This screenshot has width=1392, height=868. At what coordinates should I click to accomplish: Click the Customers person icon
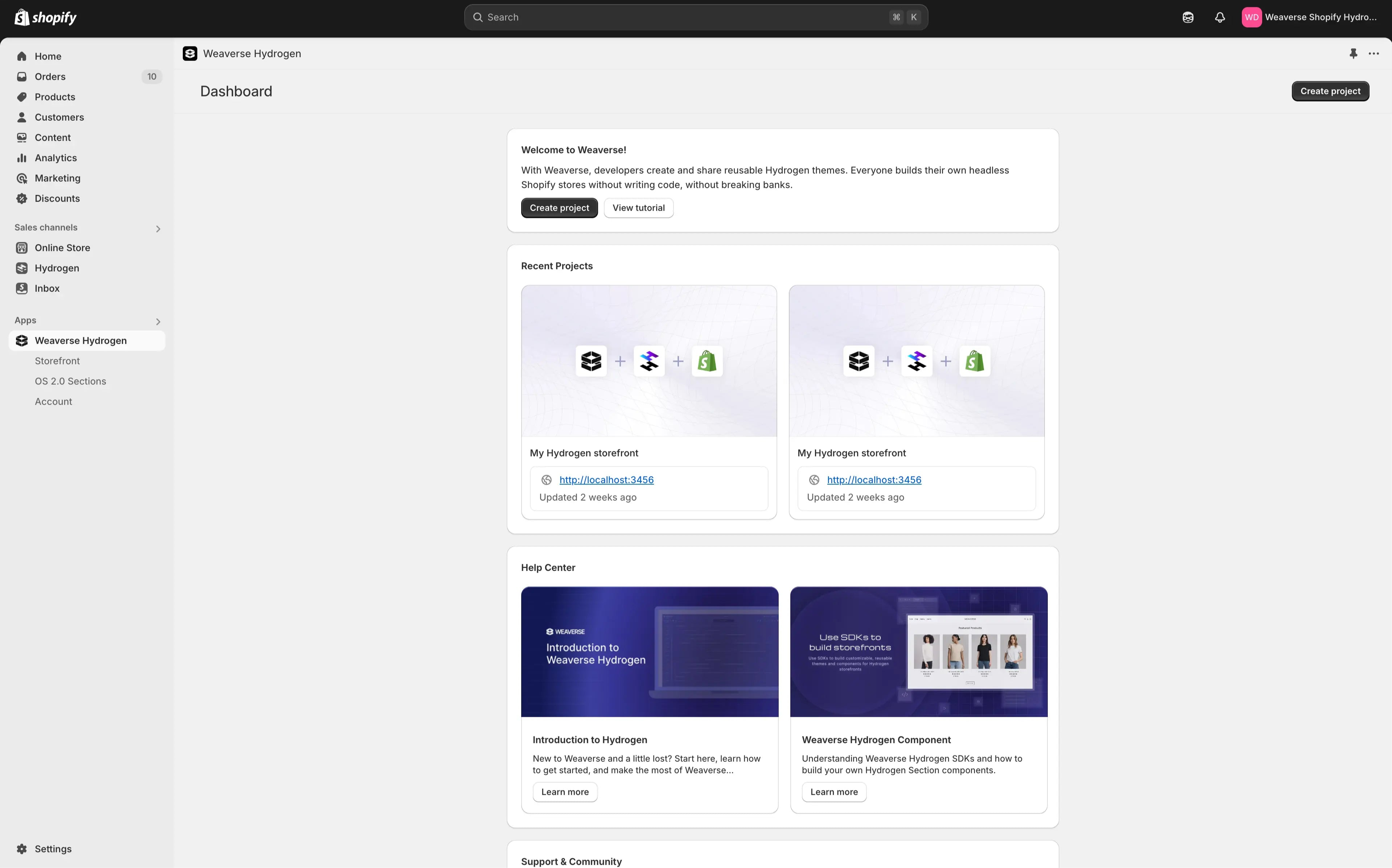tap(22, 117)
